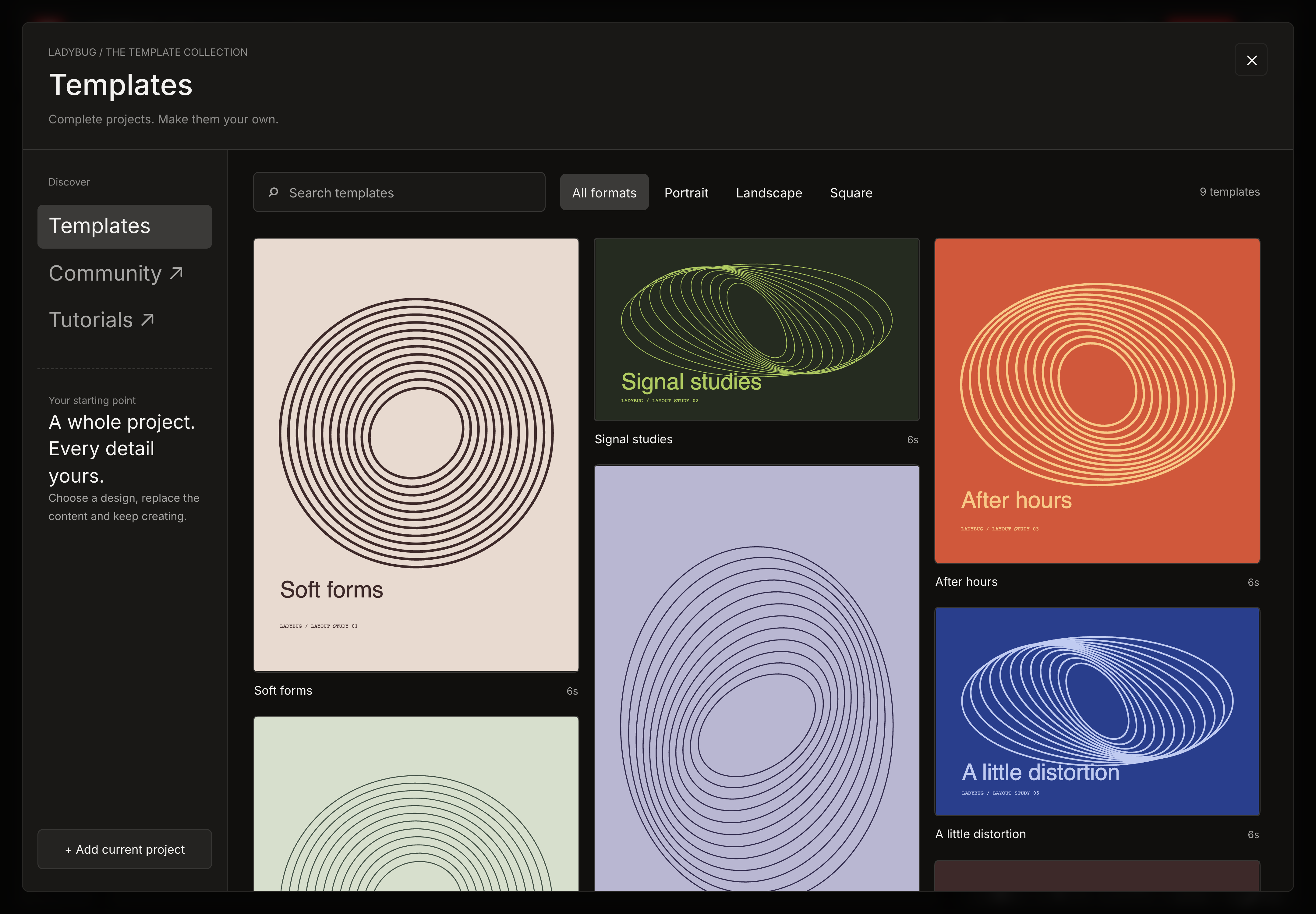The width and height of the screenshot is (1316, 914).
Task: Select the pale green arches template
Action: pos(416,804)
